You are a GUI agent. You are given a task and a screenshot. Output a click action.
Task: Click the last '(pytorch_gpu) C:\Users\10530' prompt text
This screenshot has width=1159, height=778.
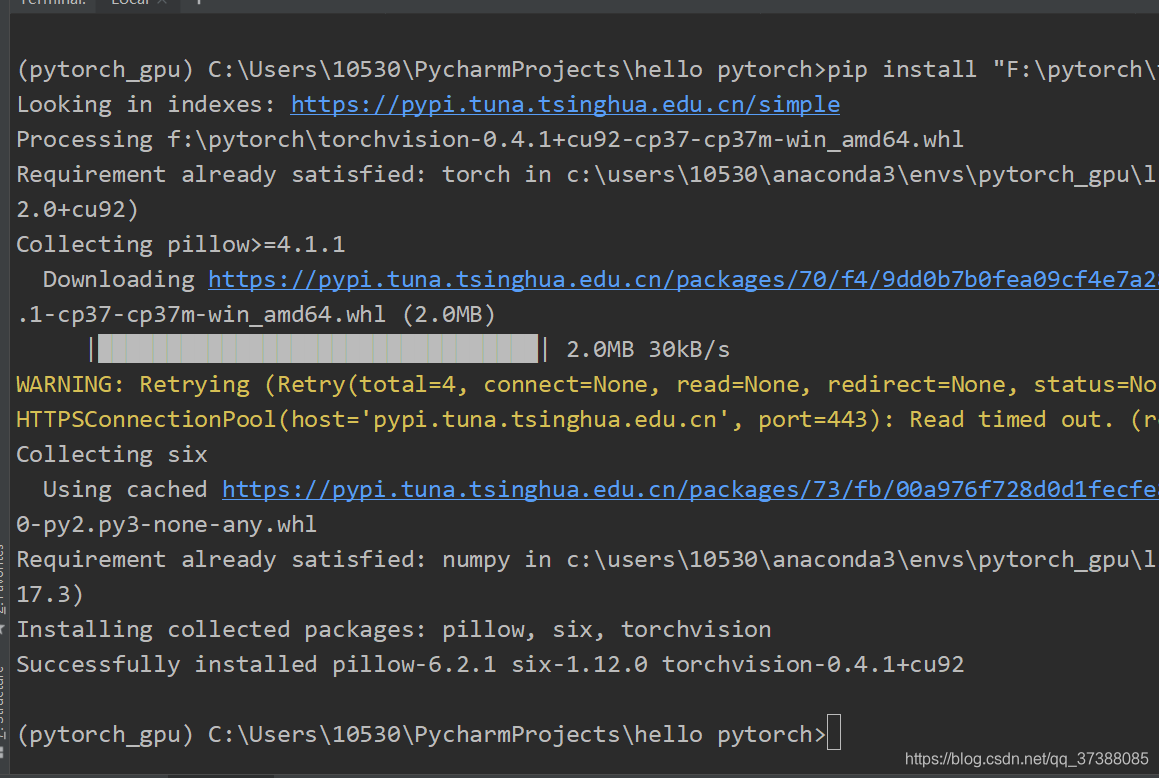(x=421, y=734)
